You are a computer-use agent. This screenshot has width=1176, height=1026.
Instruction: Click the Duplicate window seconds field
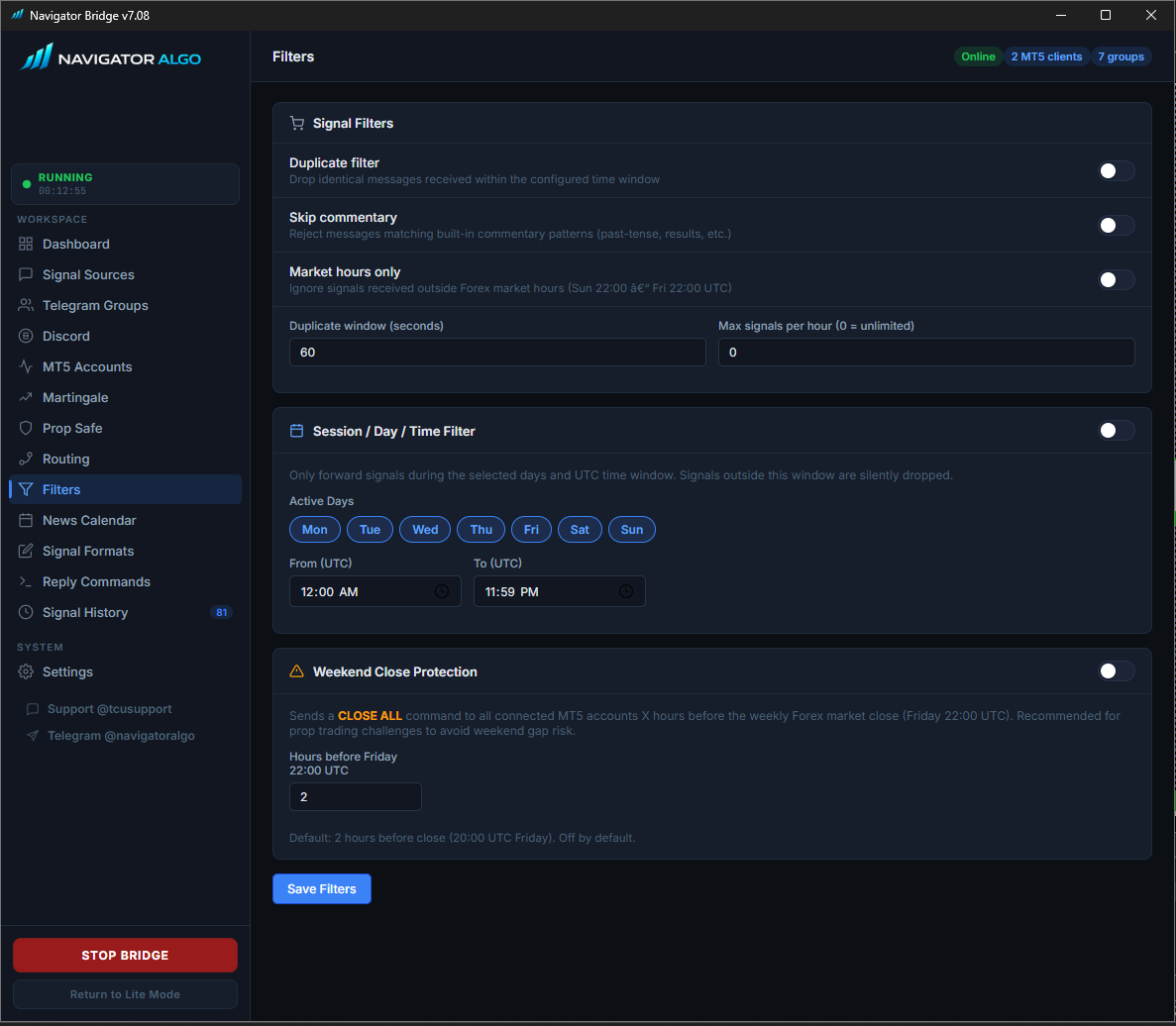[x=497, y=353]
